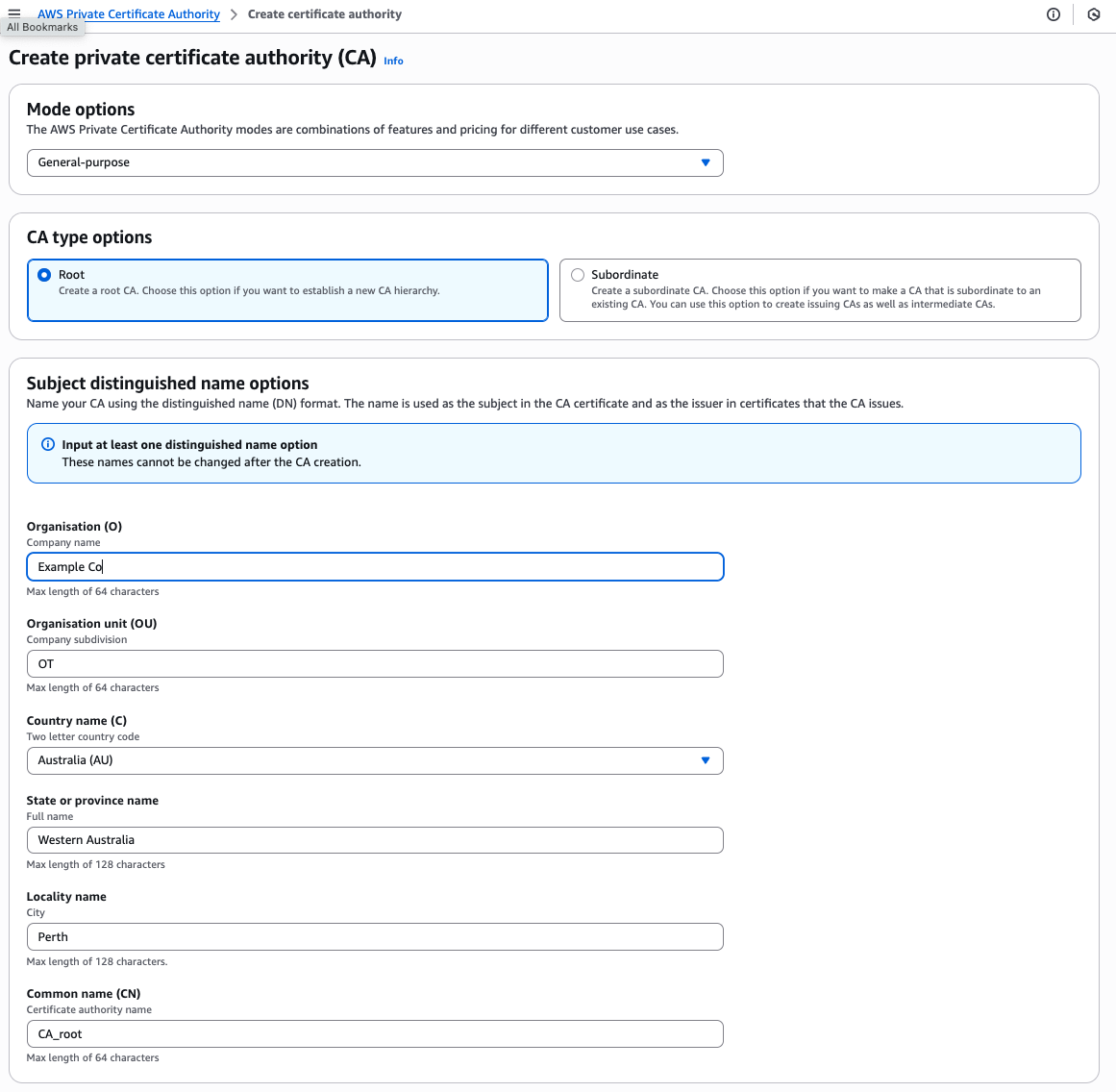Open the hamburger navigation menu
The image size is (1116, 1092).
click(14, 13)
